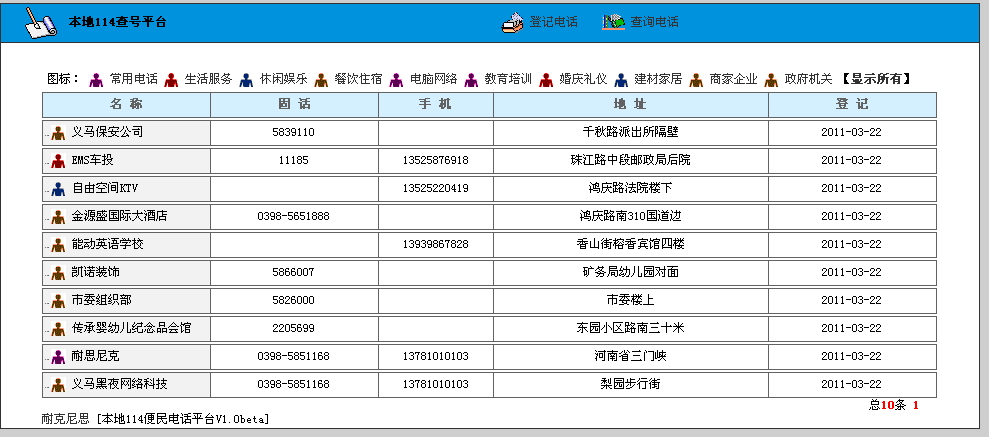Viewport: 989px width, 437px height.
Task: Click the 常用电话 category person icon
Action: tap(96, 80)
